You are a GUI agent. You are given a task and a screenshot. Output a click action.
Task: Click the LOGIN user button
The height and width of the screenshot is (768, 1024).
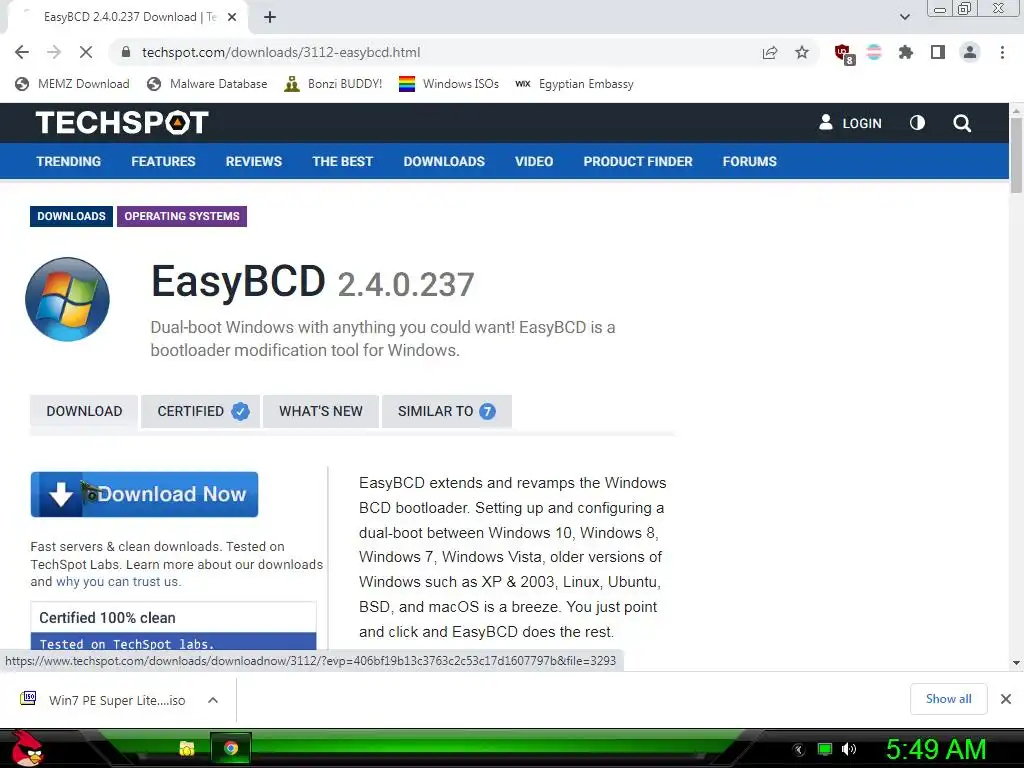(850, 123)
